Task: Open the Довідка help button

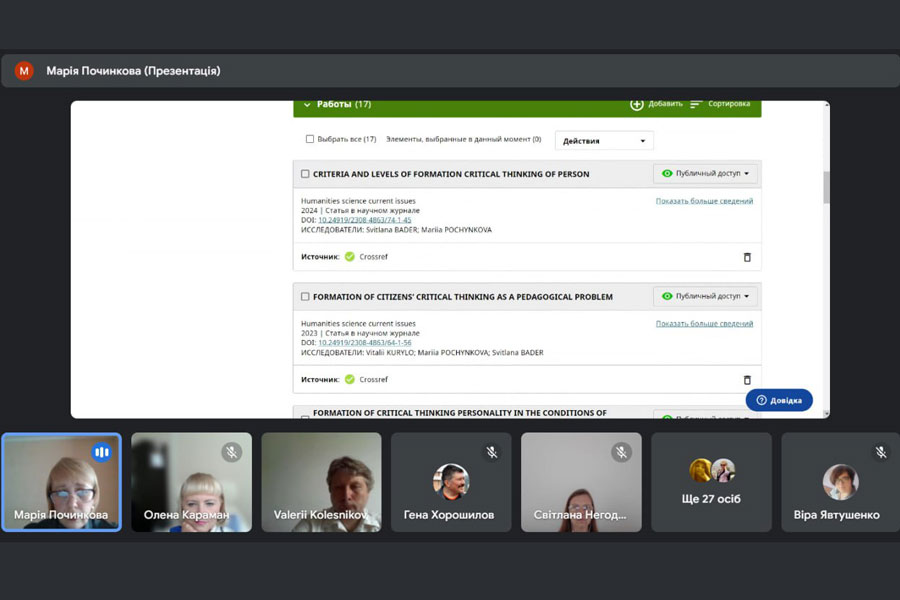Action: [779, 400]
